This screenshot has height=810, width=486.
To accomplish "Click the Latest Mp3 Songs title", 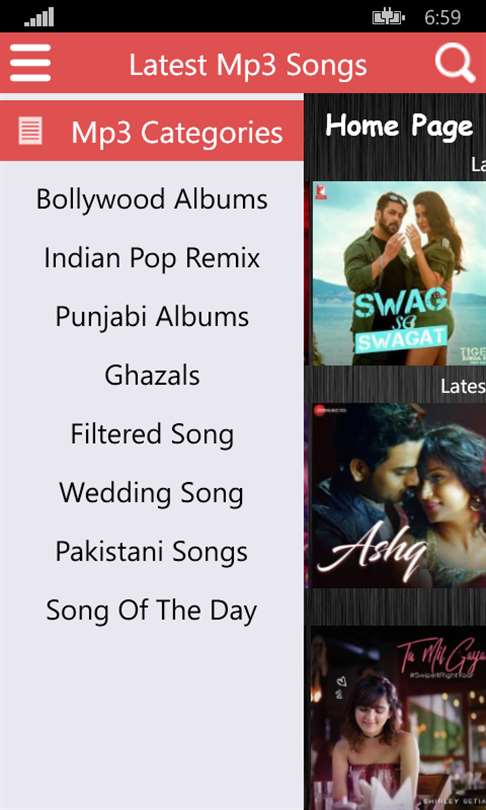I will (248, 65).
